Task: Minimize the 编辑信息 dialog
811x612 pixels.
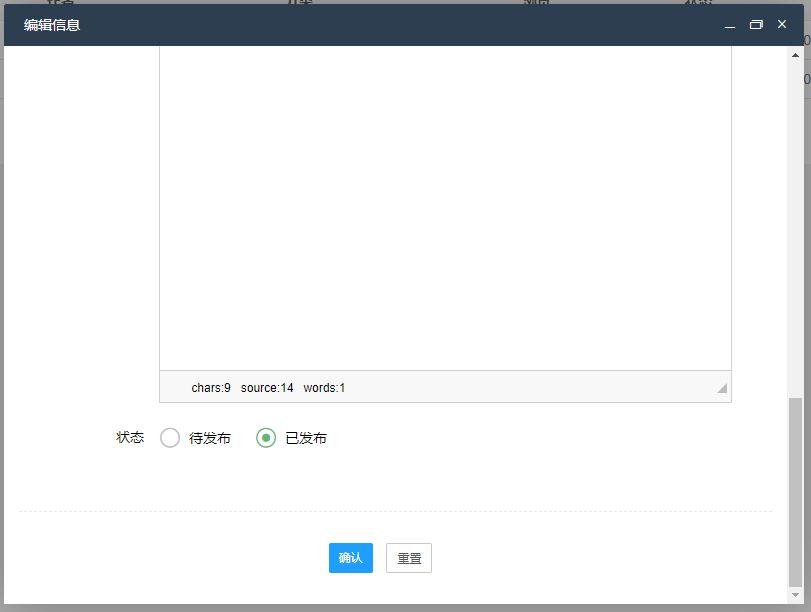Action: pos(730,25)
